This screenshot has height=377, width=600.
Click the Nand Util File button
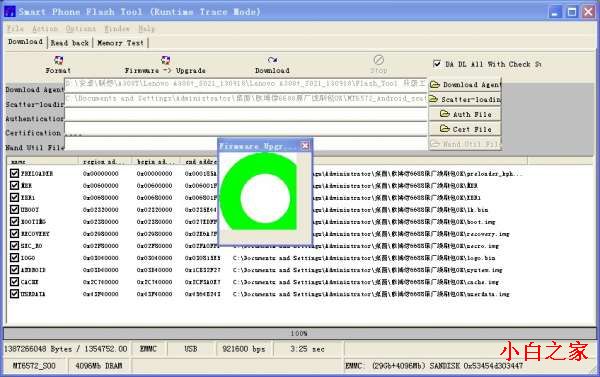point(465,144)
